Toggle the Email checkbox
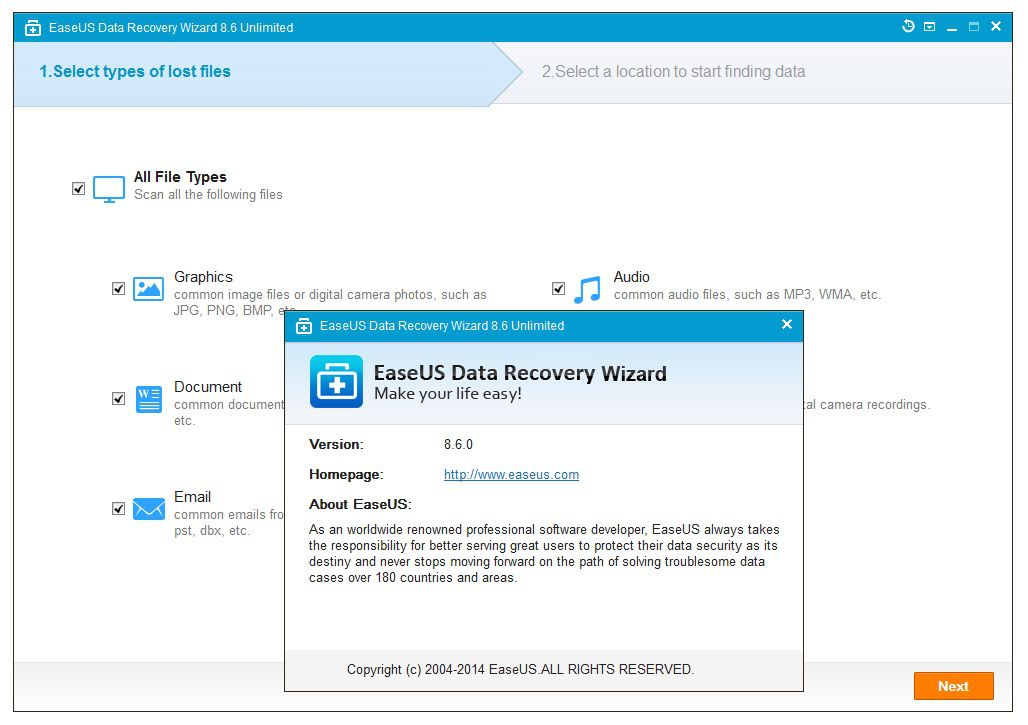Image resolution: width=1028 pixels, height=725 pixels. pos(119,509)
